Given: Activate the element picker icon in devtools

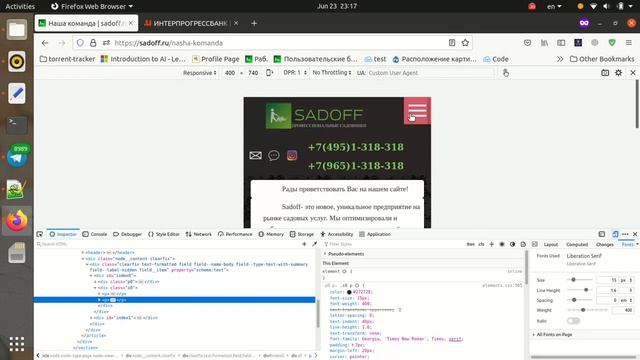Looking at the screenshot, I should point(40,234).
